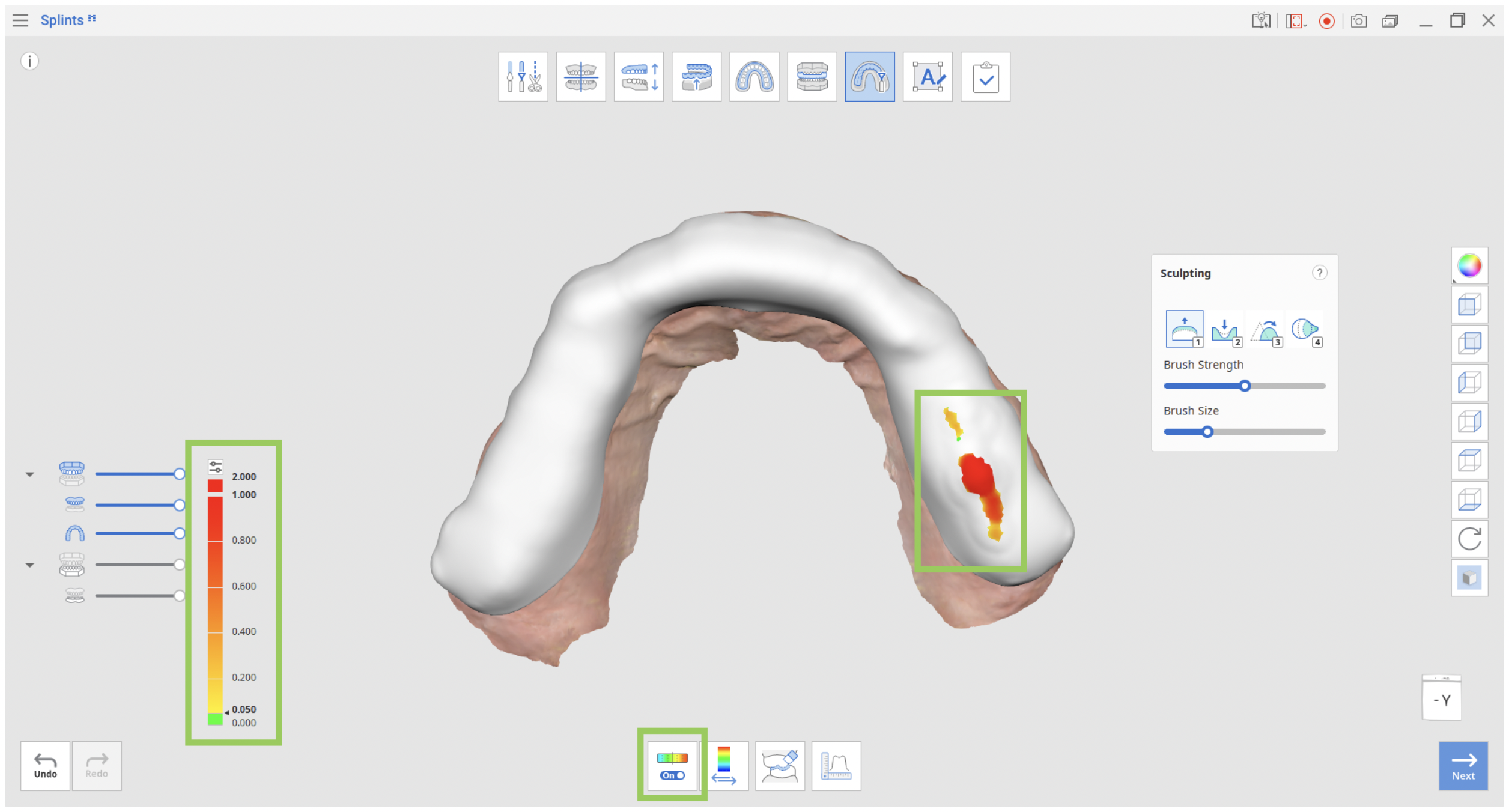Switch to fourth cube view icon

click(1469, 422)
